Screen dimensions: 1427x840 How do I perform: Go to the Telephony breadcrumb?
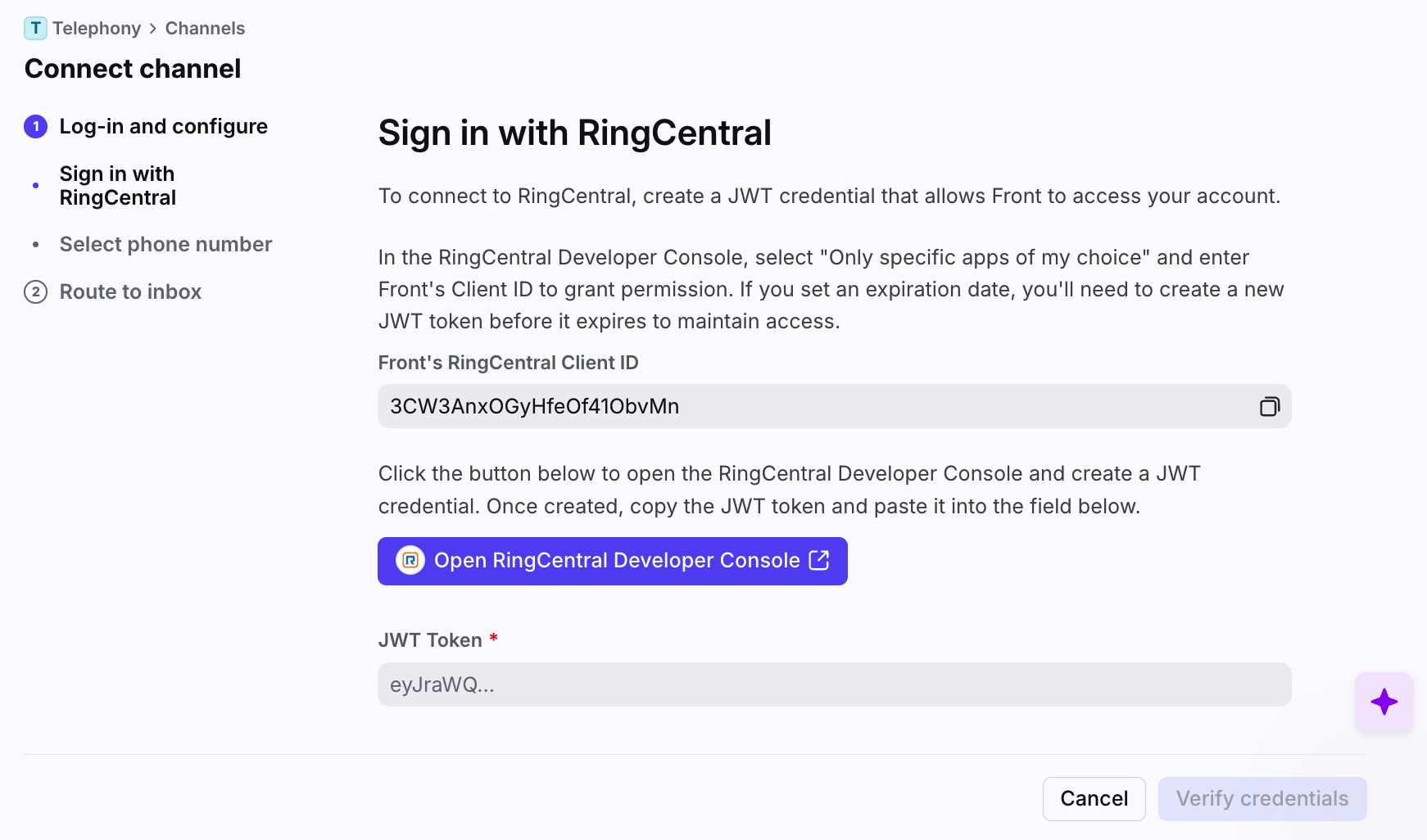[97, 29]
